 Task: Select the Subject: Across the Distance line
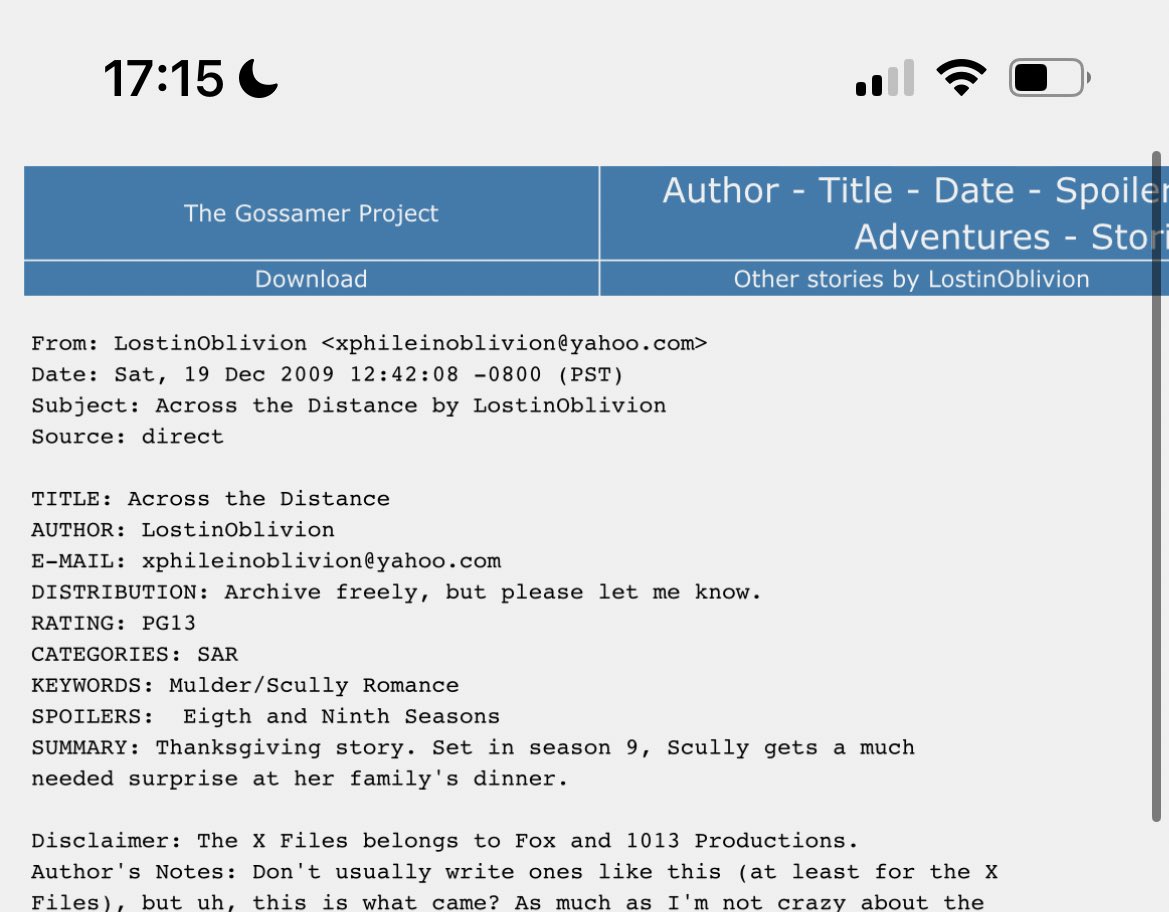[349, 406]
